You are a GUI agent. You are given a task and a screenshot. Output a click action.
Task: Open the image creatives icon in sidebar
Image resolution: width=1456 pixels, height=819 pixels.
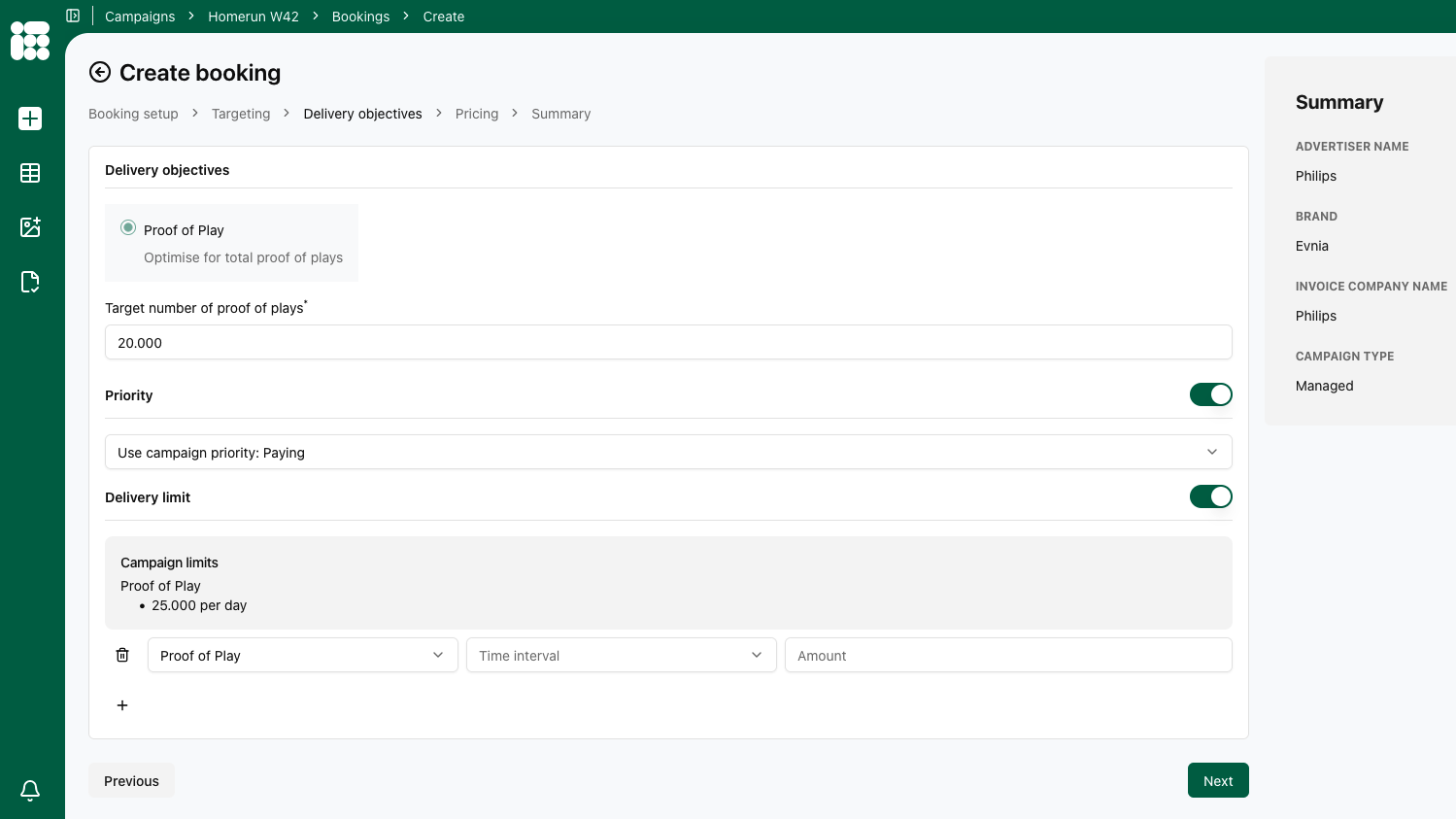(x=30, y=227)
